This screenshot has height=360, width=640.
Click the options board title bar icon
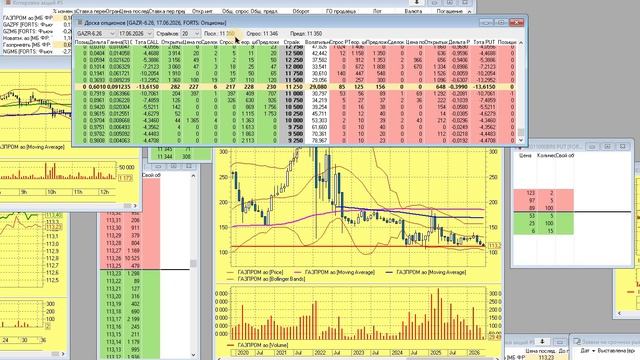pos(80,23)
